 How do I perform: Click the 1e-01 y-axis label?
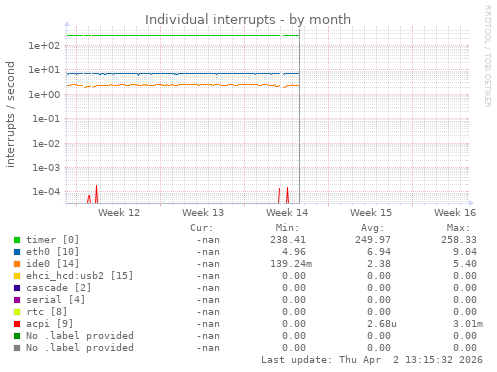(x=46, y=119)
